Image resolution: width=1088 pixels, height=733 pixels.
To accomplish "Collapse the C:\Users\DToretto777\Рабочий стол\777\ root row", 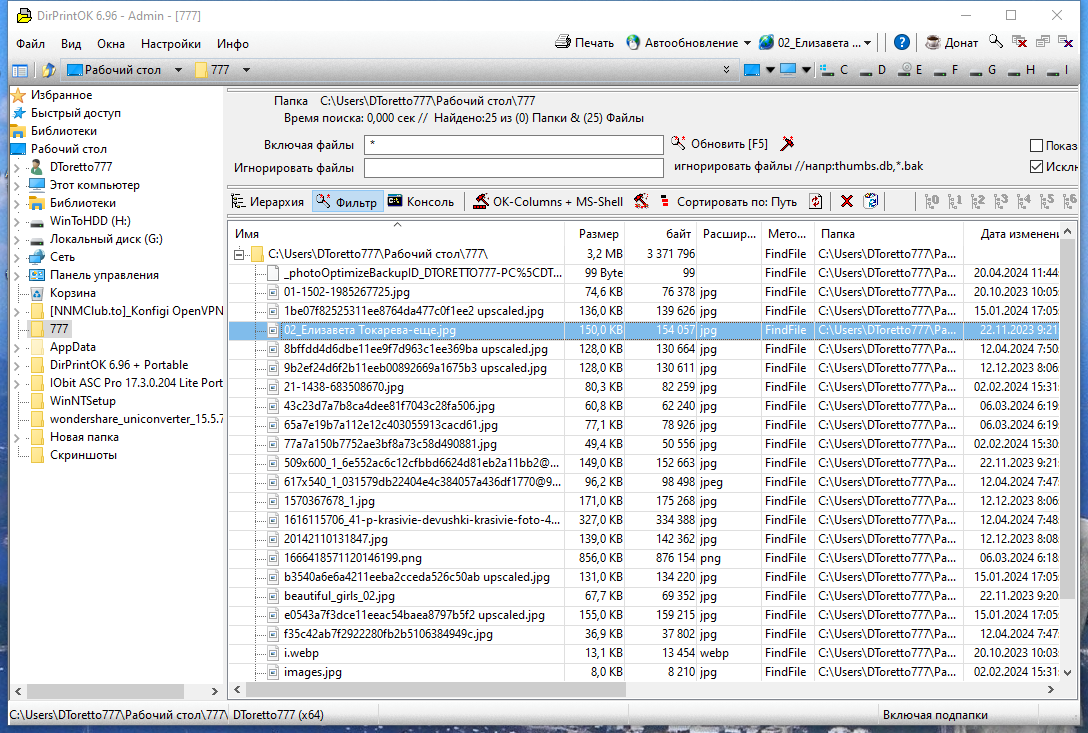I will point(239,254).
